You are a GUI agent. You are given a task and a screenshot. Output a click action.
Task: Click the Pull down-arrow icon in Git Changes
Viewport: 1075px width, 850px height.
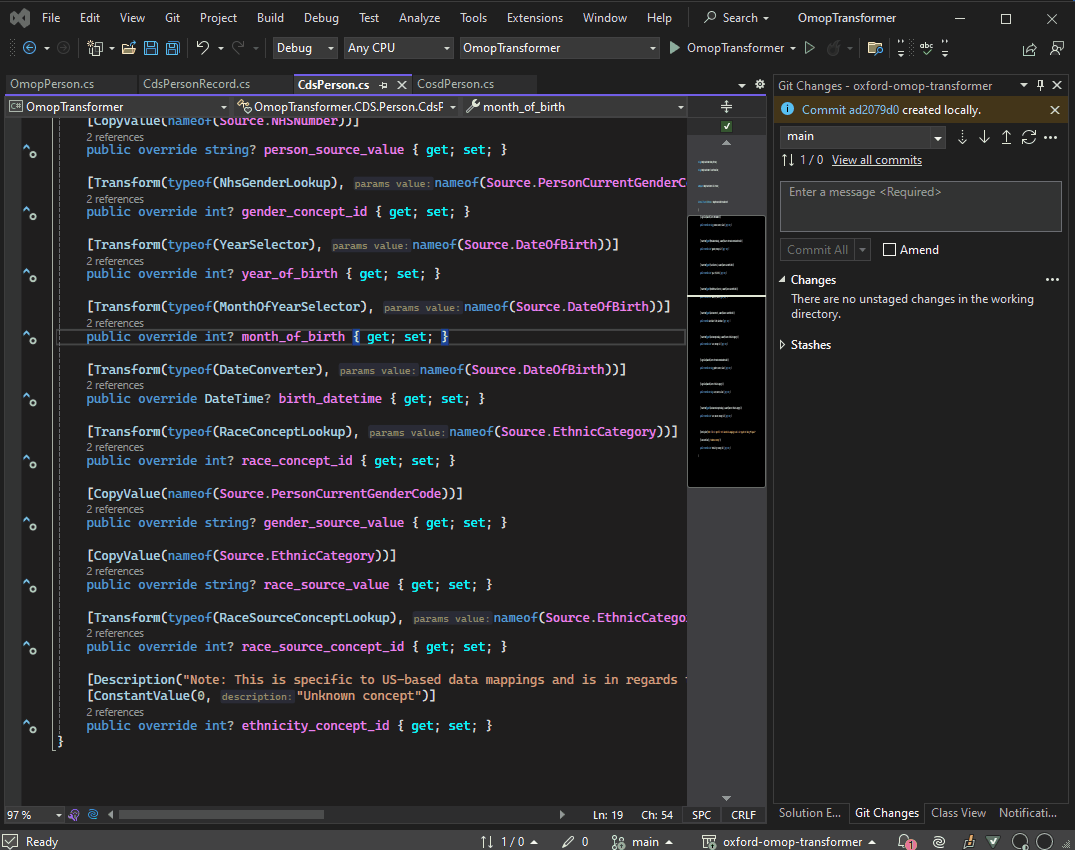point(985,137)
